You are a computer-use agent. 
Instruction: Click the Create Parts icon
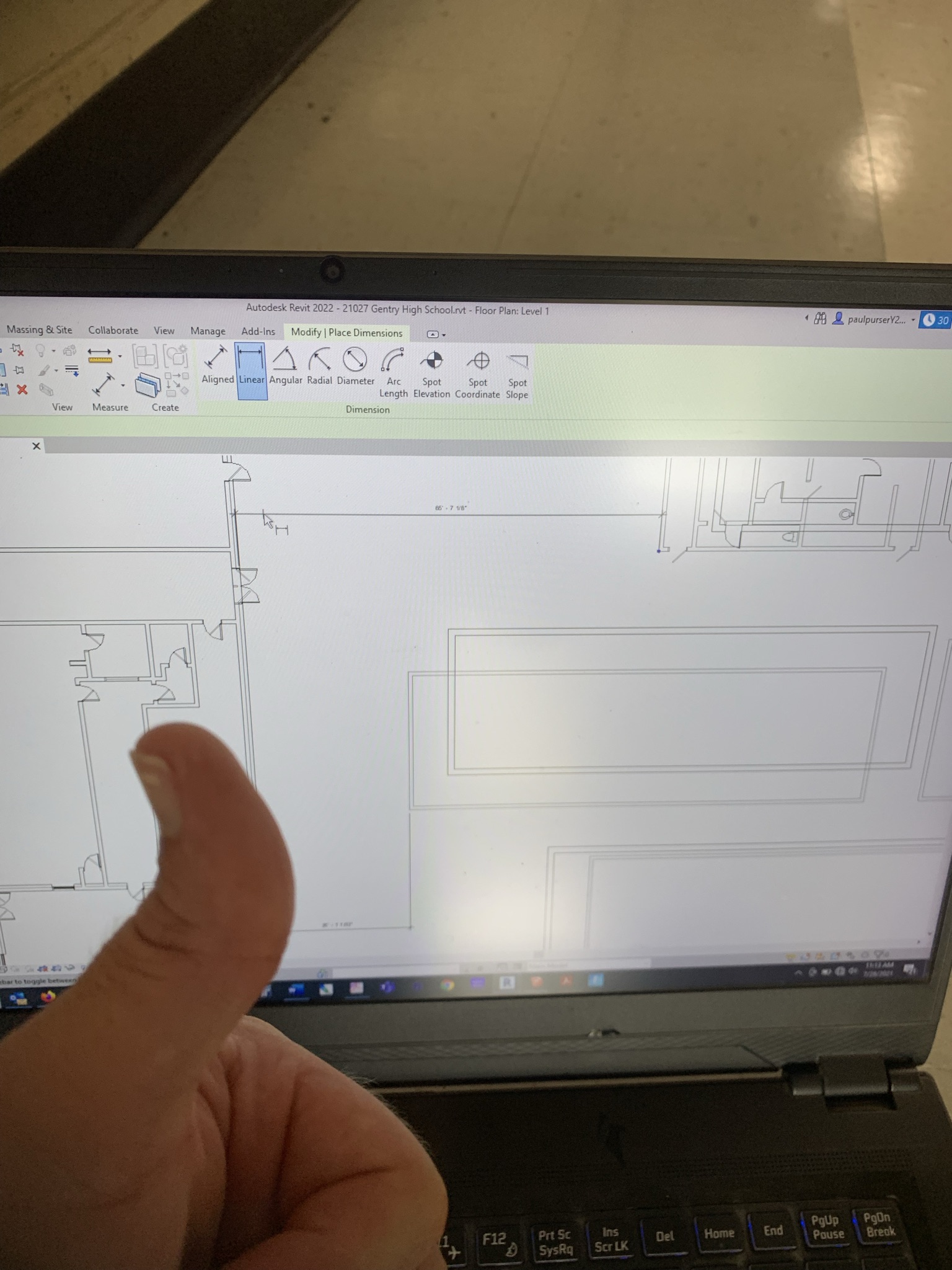(176, 384)
